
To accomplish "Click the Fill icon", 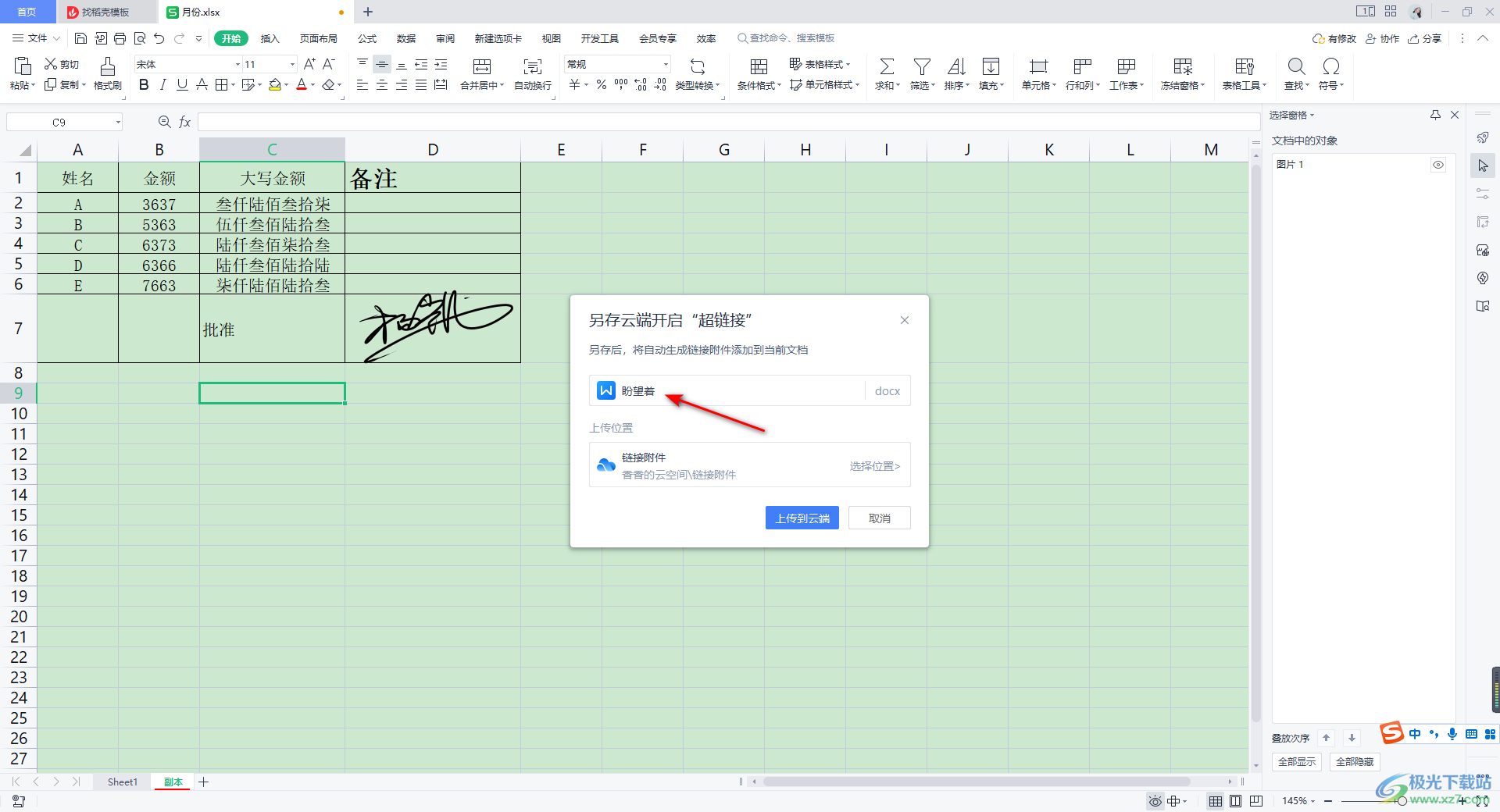I will [991, 66].
